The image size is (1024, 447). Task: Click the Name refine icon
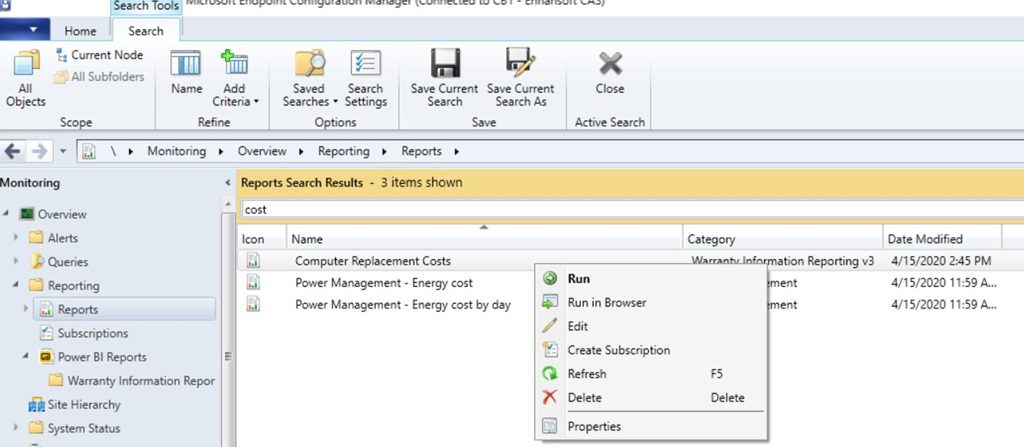pyautogui.click(x=186, y=65)
